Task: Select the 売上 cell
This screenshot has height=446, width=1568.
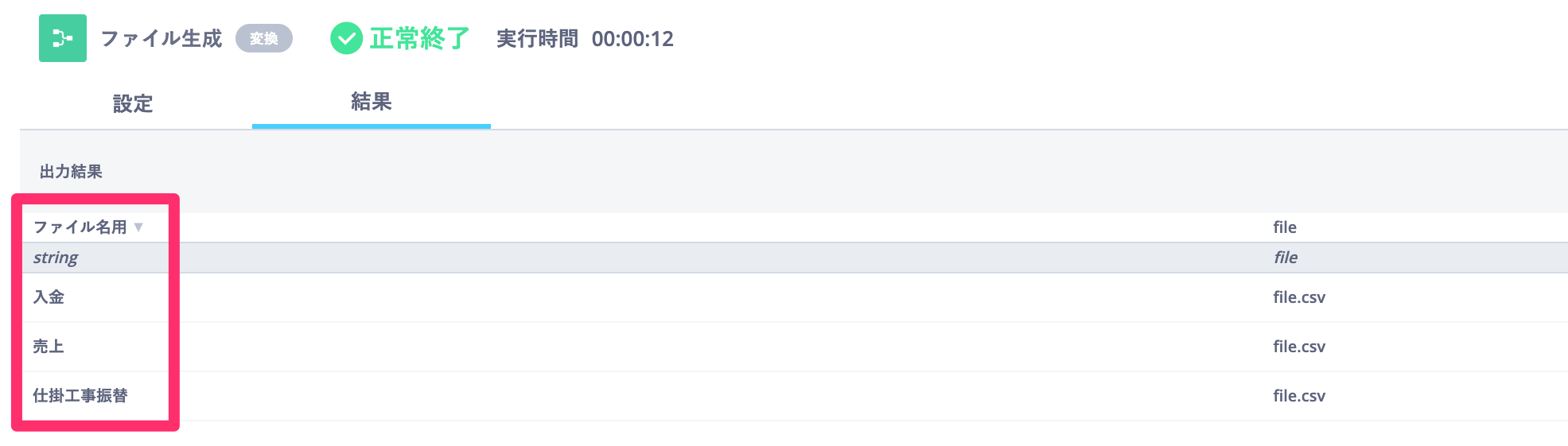Action: point(49,347)
